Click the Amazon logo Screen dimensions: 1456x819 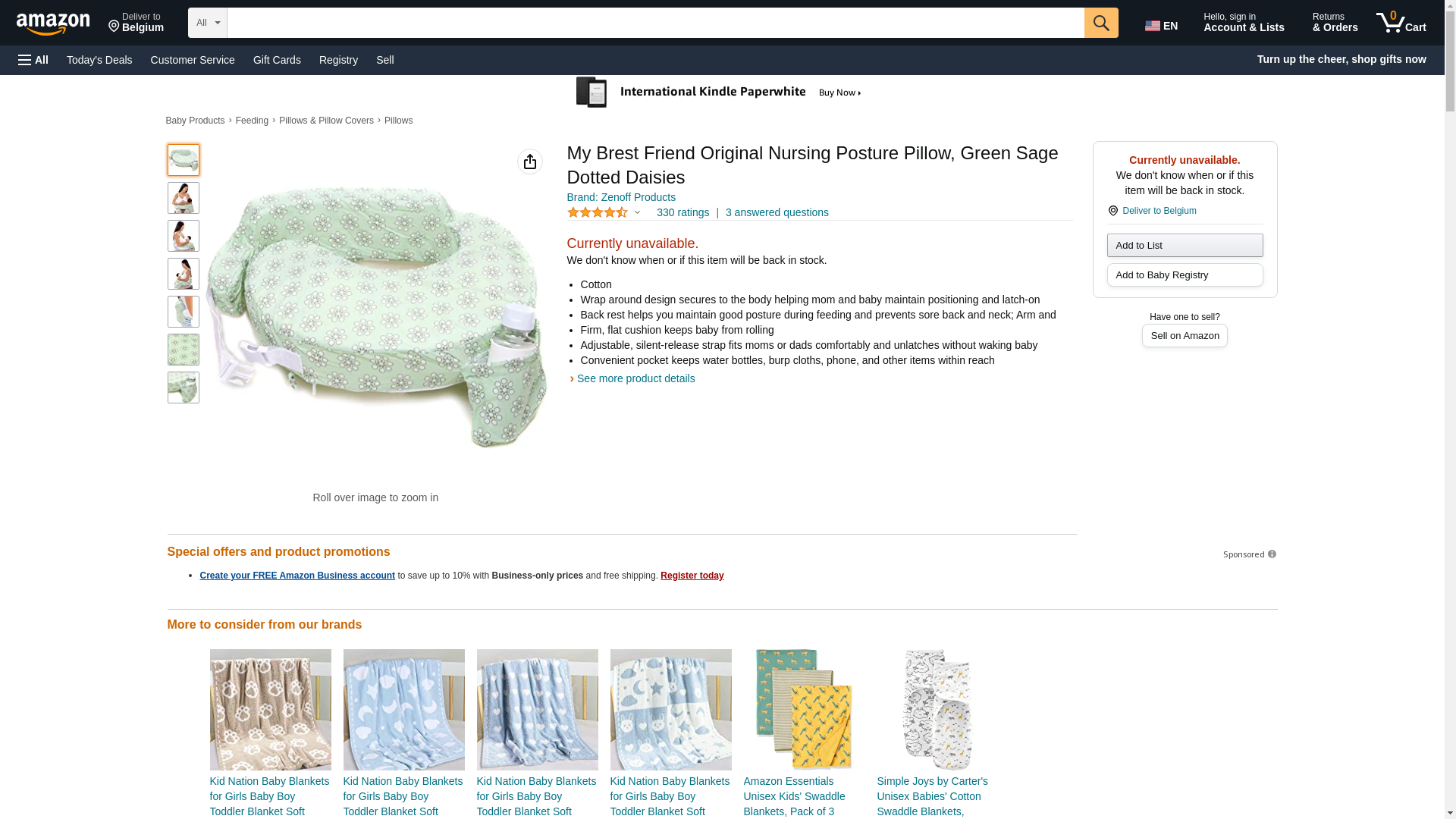coord(53,24)
